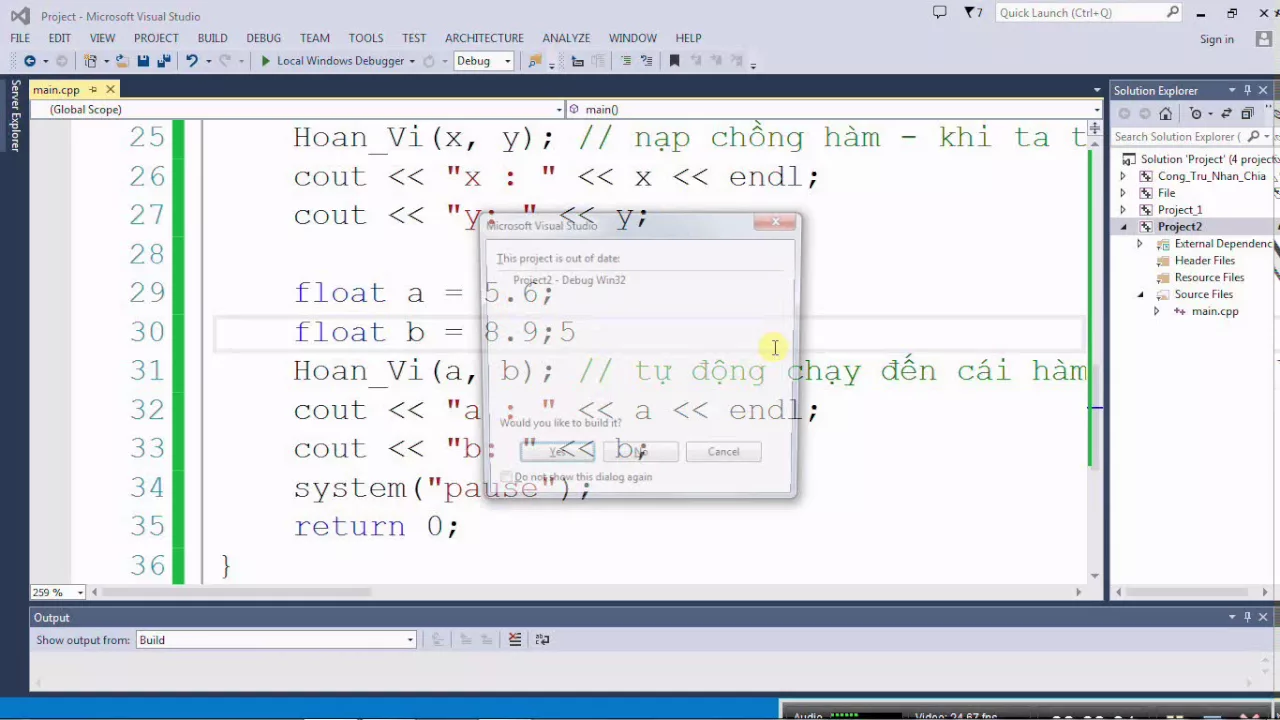Screen dimensions: 1280x720
Task: Click the New Project toolbar icon
Action: tap(90, 61)
